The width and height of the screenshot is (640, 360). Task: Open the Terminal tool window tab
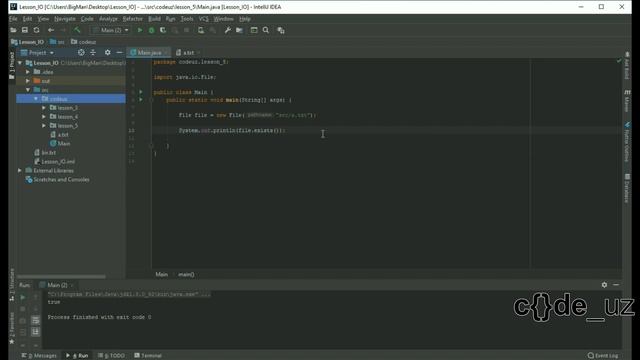coord(148,356)
